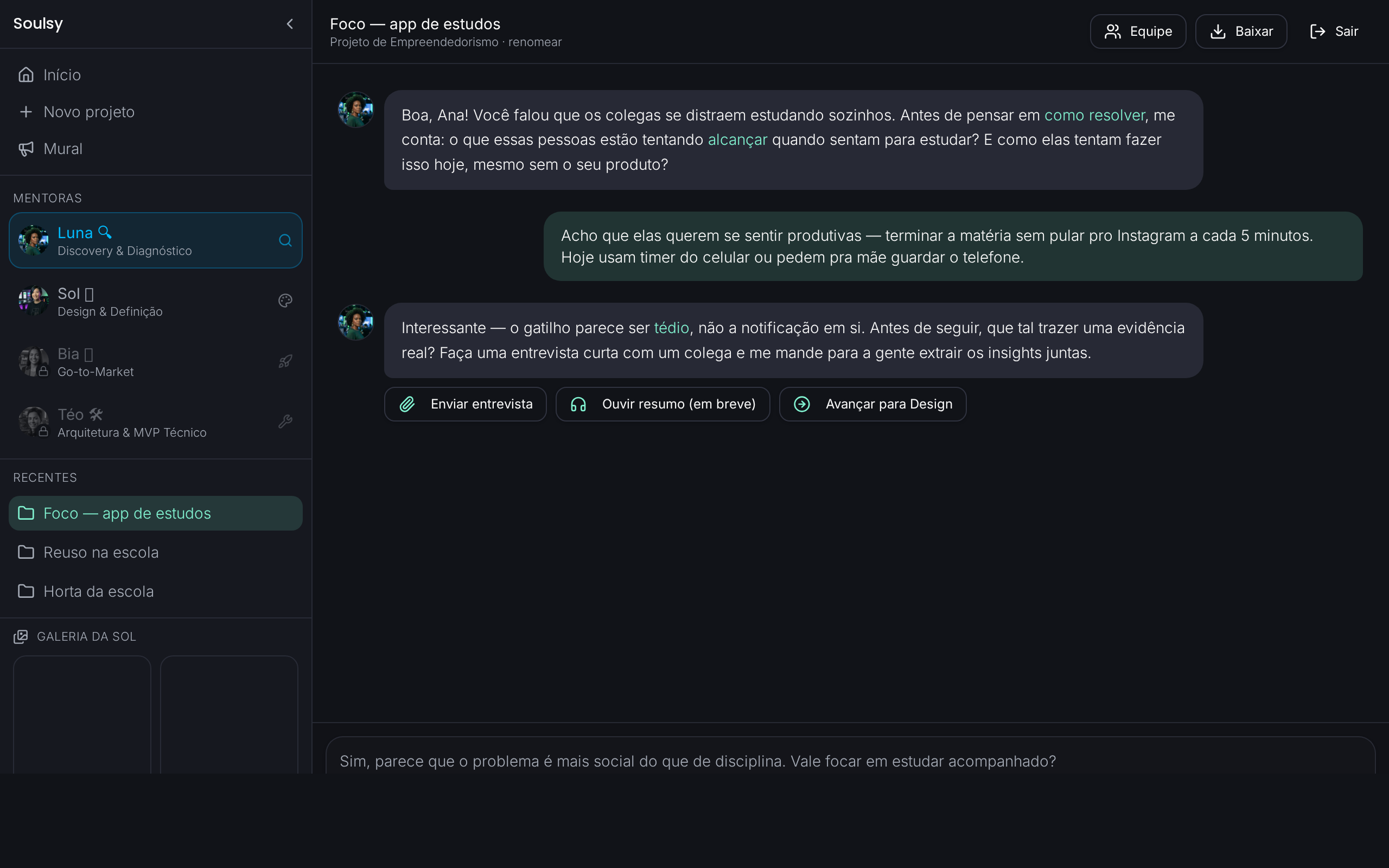Click the Galeria da Sol images icon
The image size is (1389, 868).
(21, 636)
